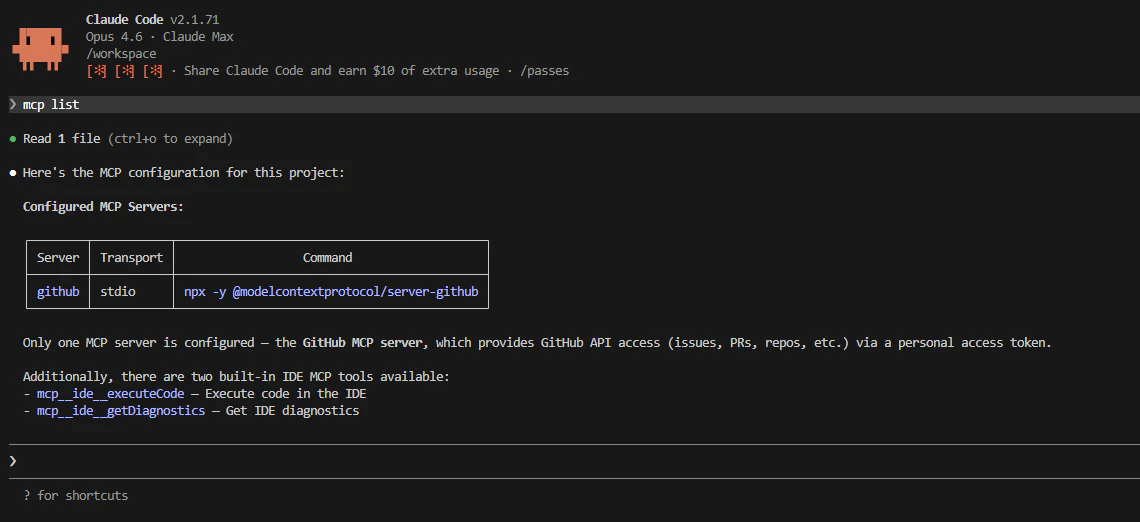This screenshot has height=522, width=1140.
Task: Click the mcp list command text
Action: click(x=51, y=105)
